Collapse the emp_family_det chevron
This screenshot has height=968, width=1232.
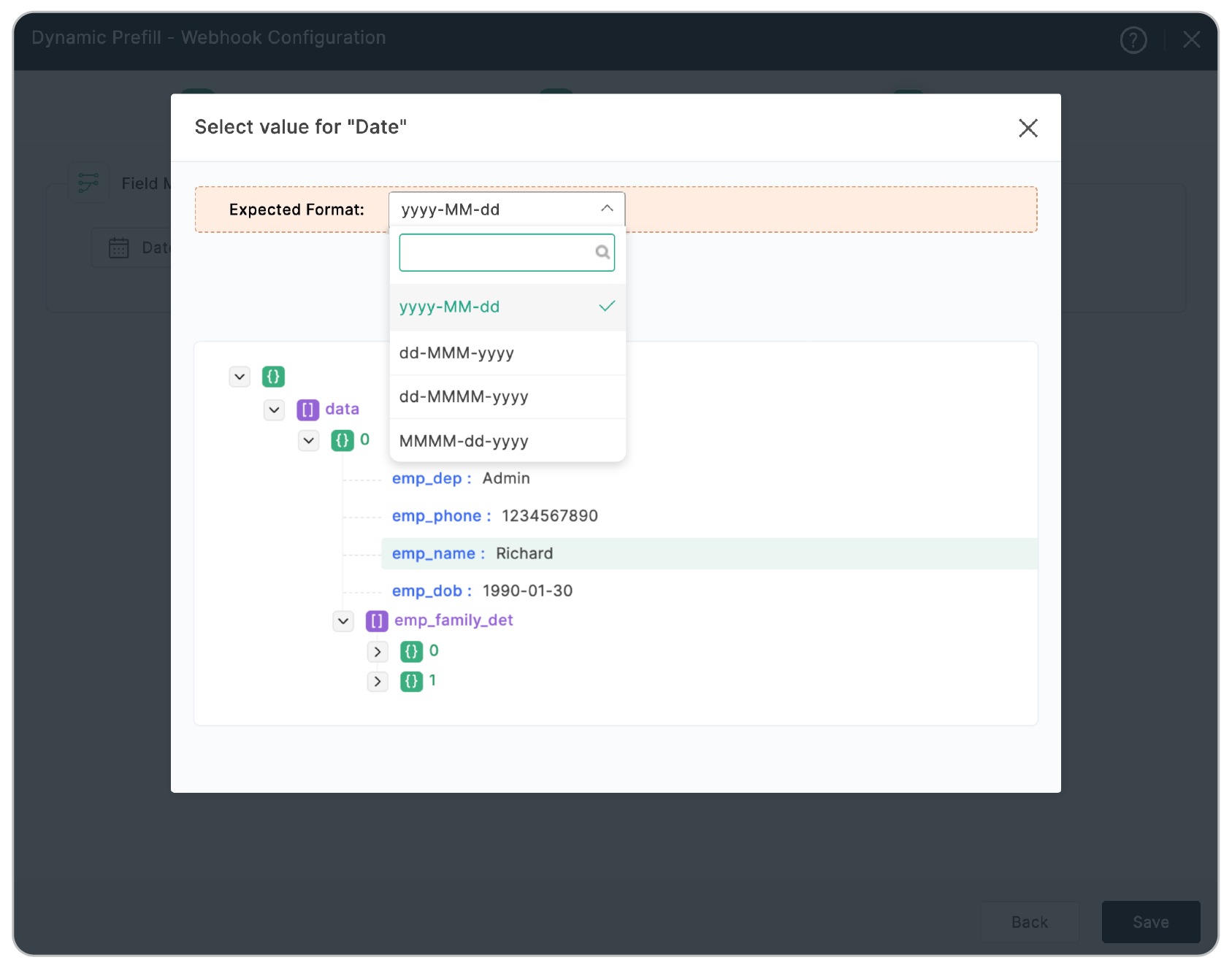(x=343, y=621)
